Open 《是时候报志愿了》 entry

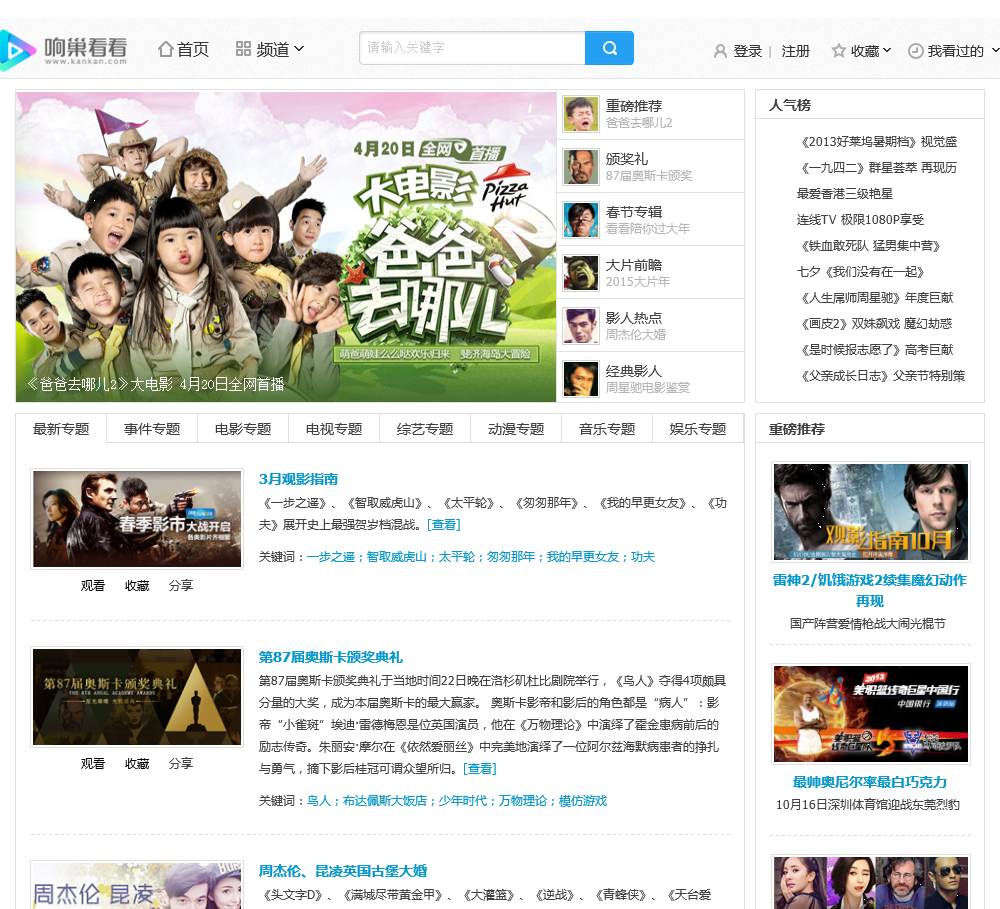click(x=875, y=350)
